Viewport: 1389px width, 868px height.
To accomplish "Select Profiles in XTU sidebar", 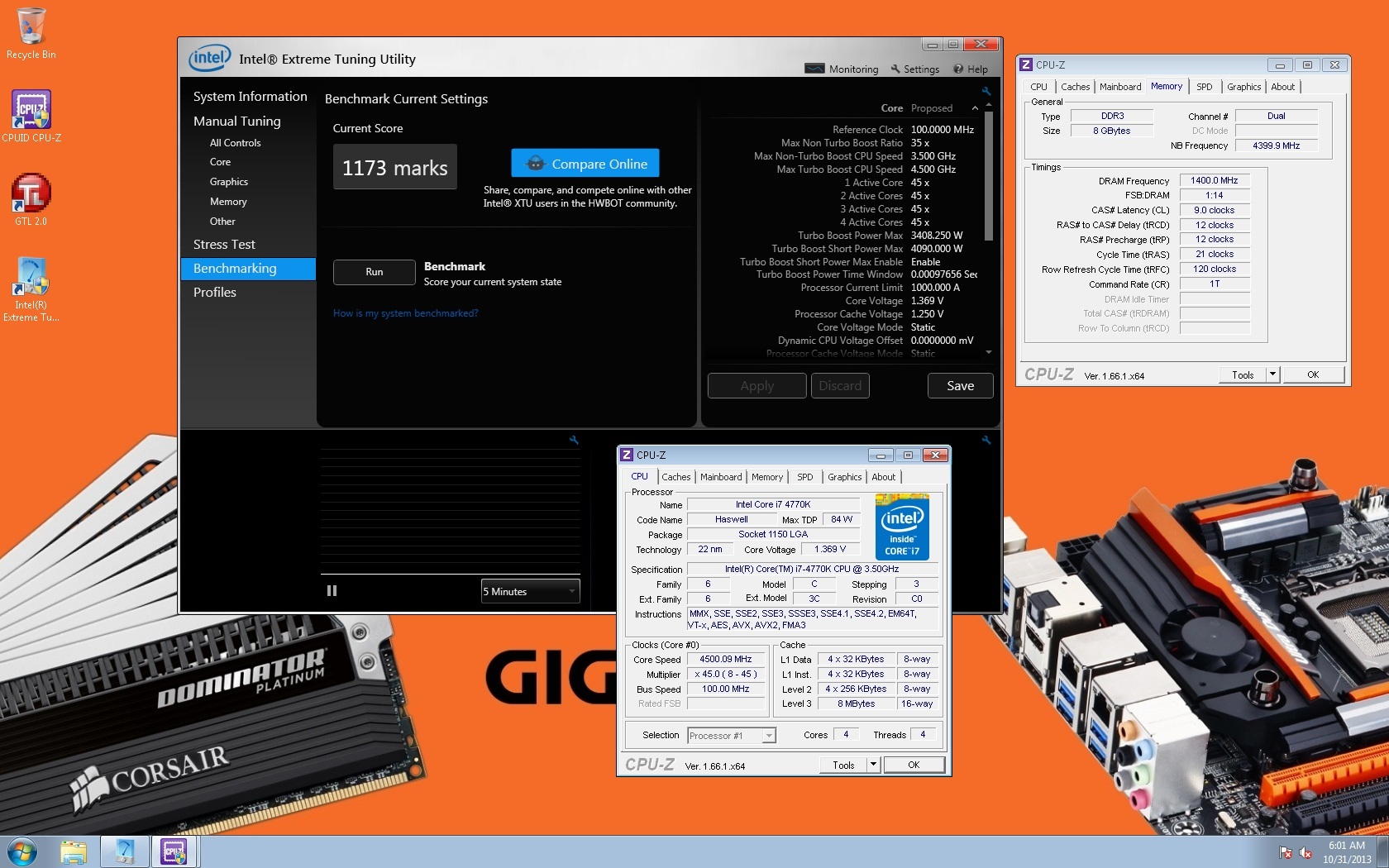I will coord(215,292).
